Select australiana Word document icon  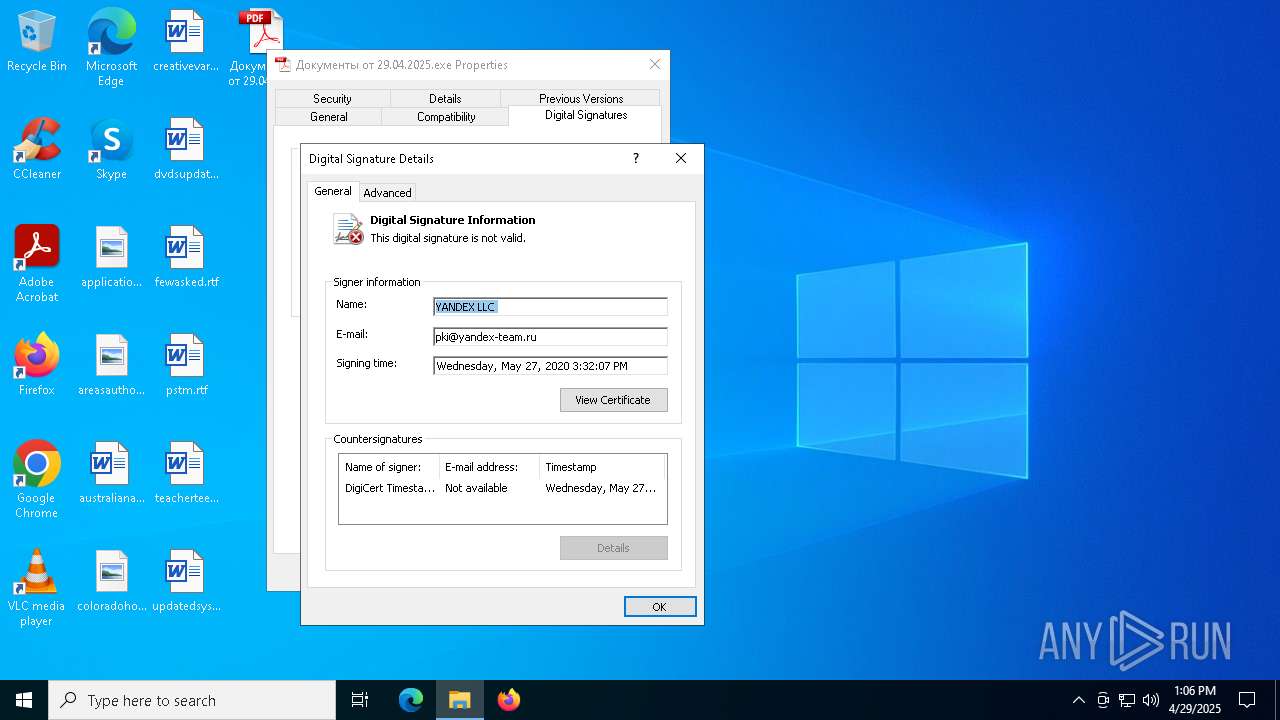[111, 473]
